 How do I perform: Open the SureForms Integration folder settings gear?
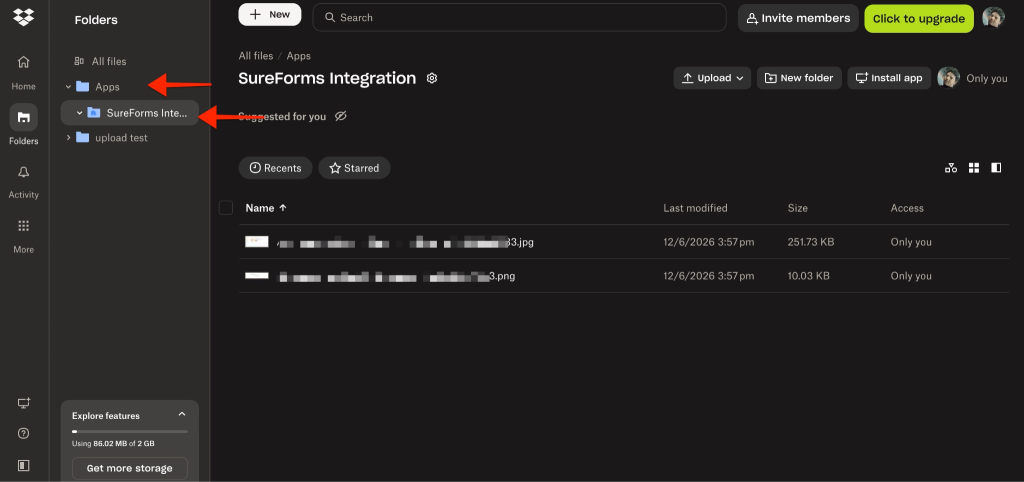pos(432,78)
